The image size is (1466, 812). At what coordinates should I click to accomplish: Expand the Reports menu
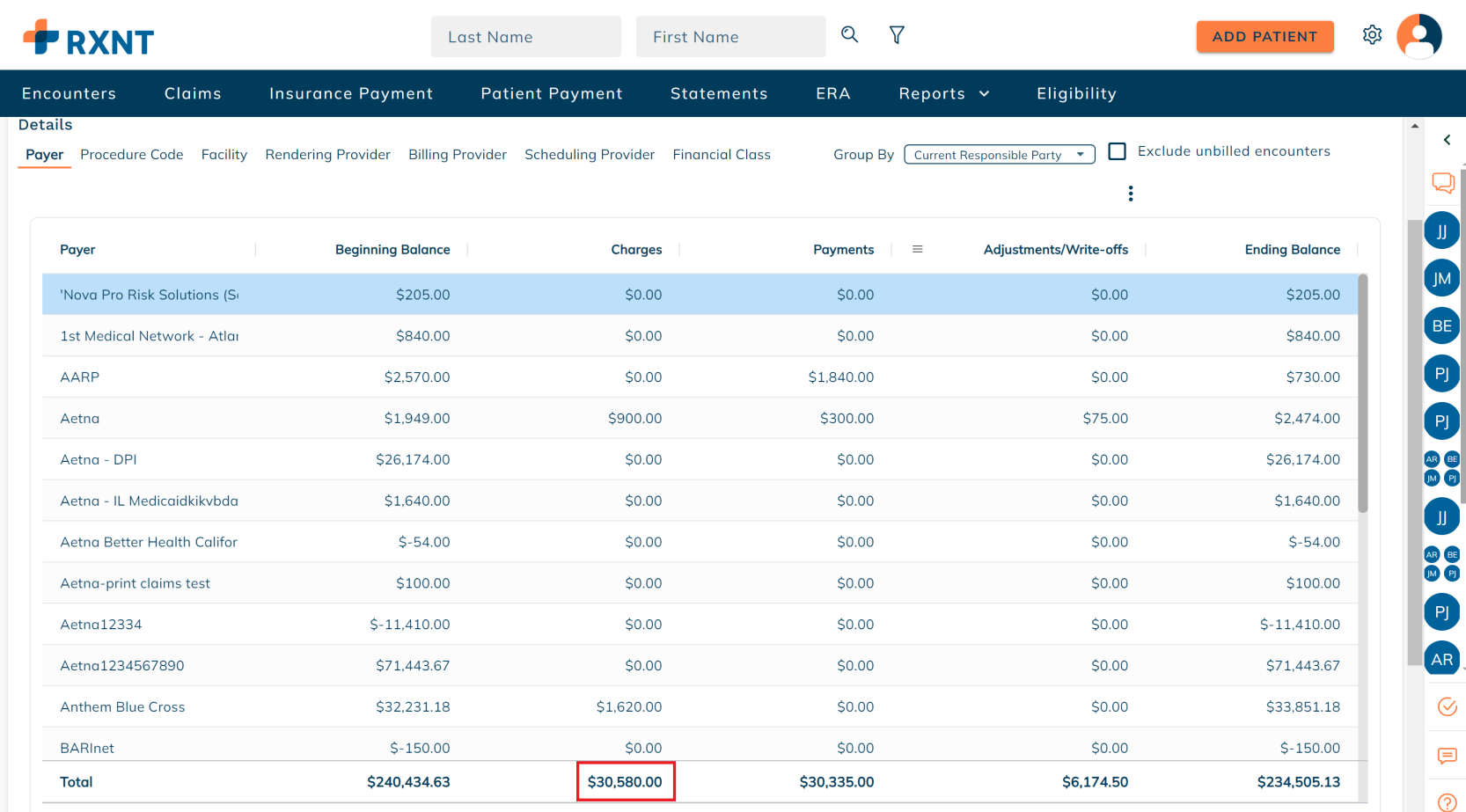click(x=943, y=93)
